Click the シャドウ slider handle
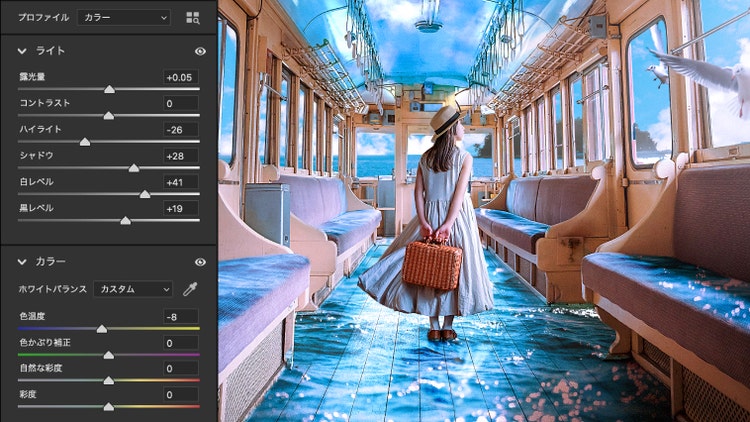 coord(134,168)
